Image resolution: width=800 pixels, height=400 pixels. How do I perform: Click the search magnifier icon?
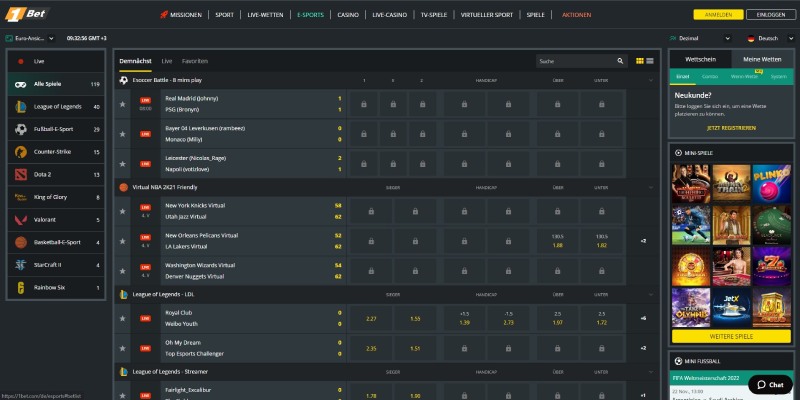(620, 61)
